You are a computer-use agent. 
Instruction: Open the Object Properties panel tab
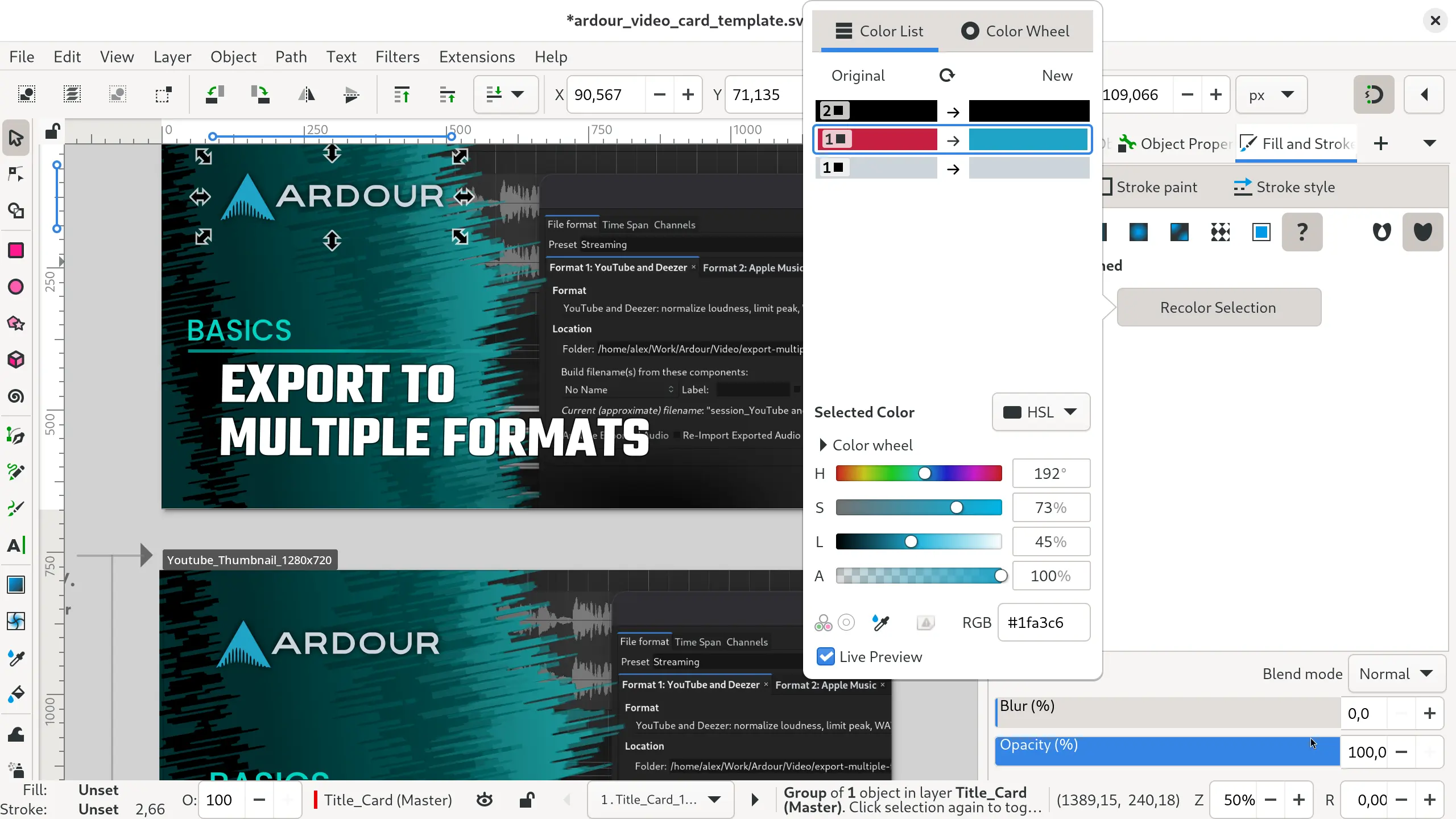pos(1174,144)
